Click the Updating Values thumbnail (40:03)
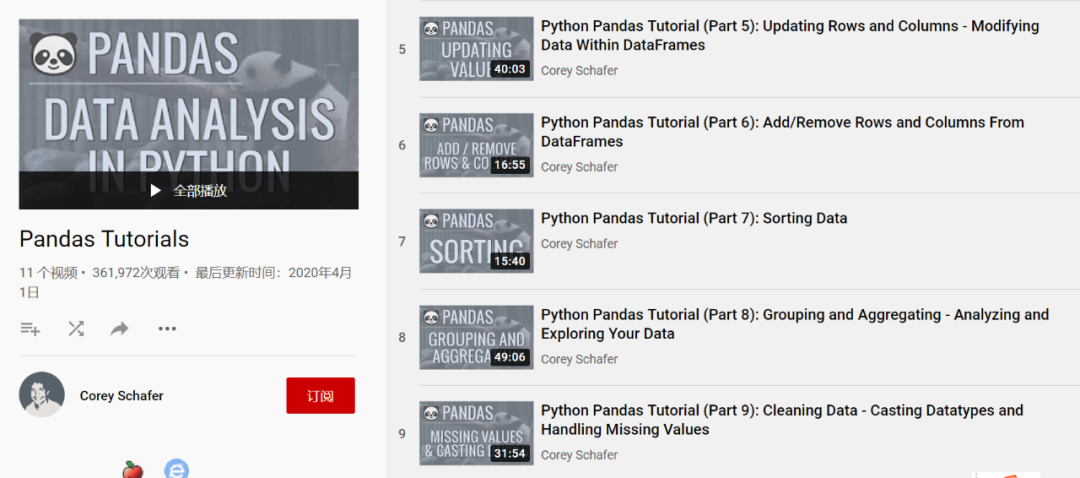Viewport: 1080px width, 478px height. click(x=476, y=49)
